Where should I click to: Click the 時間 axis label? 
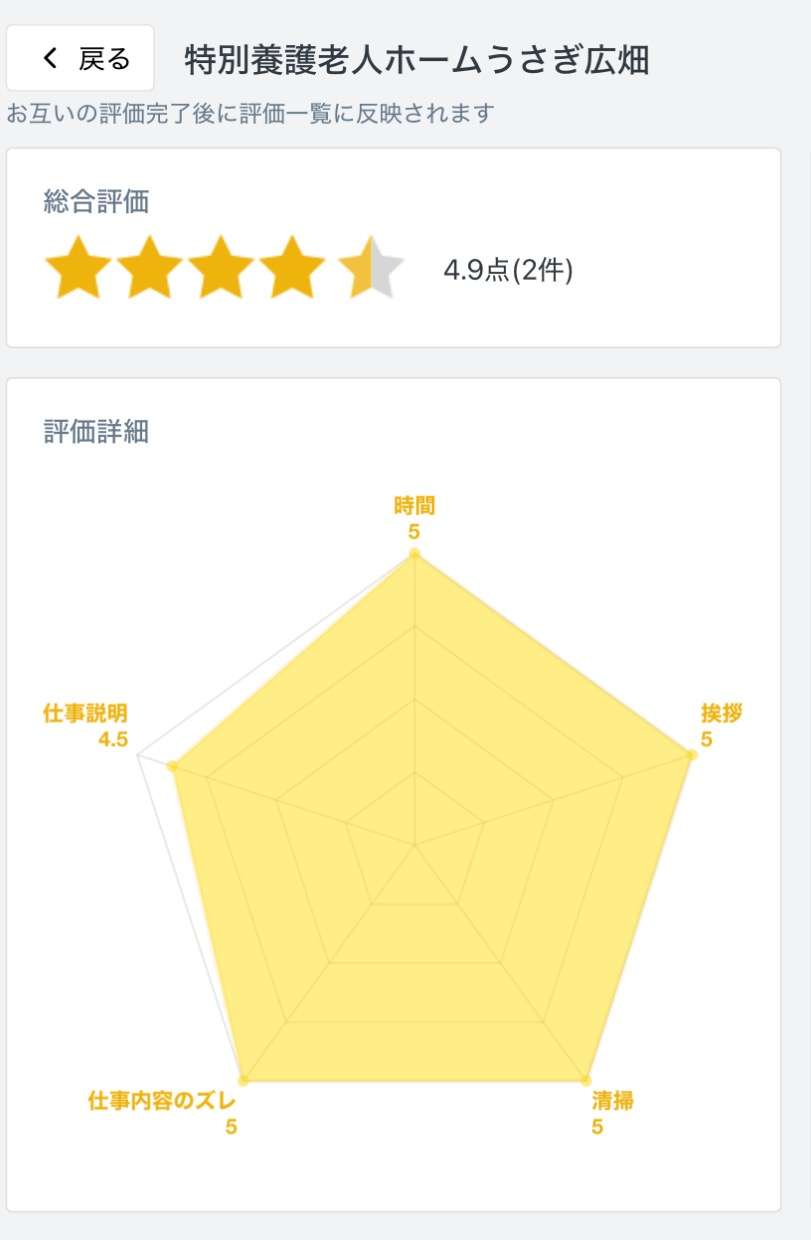point(414,506)
